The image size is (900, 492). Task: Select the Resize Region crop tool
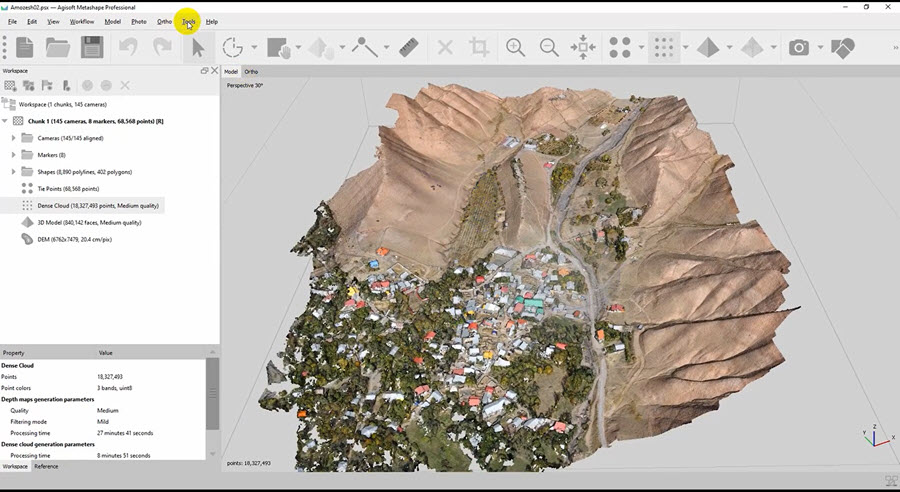pyautogui.click(x=479, y=47)
